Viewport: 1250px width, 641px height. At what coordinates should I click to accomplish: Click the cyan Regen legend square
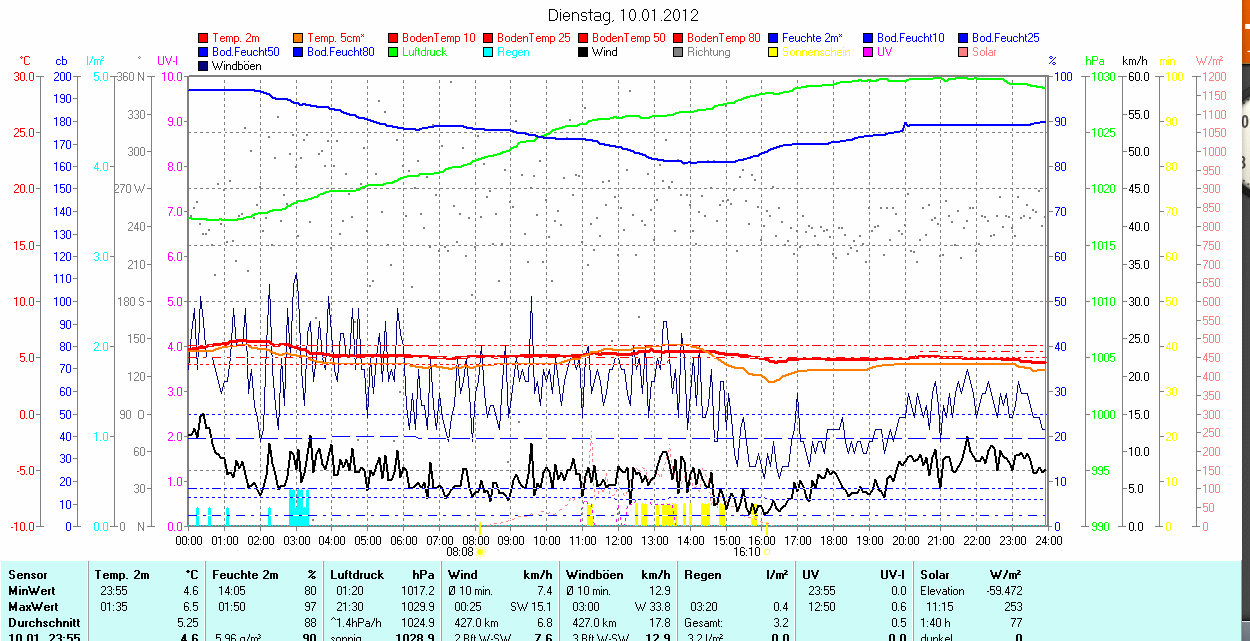coord(489,52)
